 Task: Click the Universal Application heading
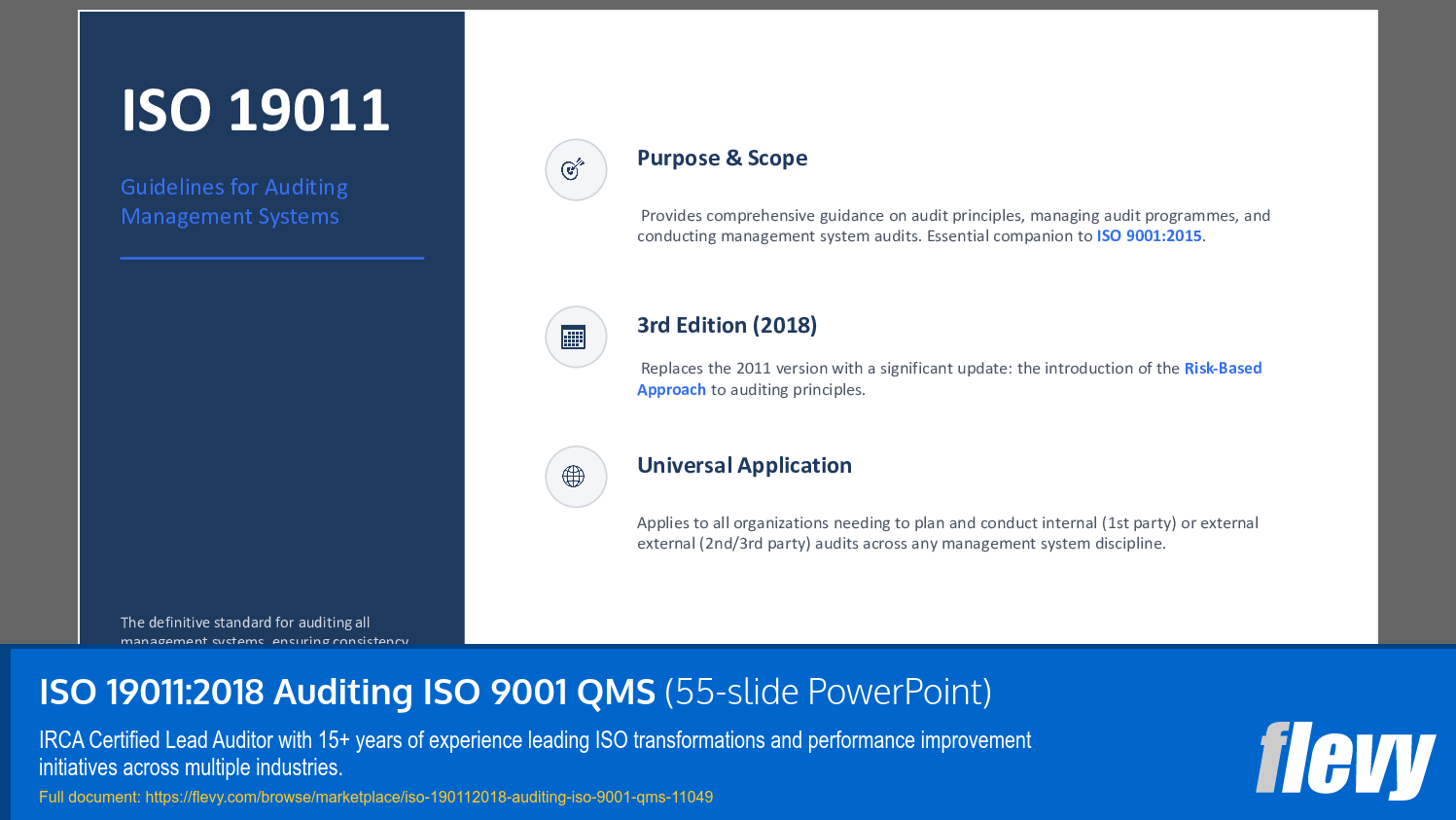coord(744,465)
